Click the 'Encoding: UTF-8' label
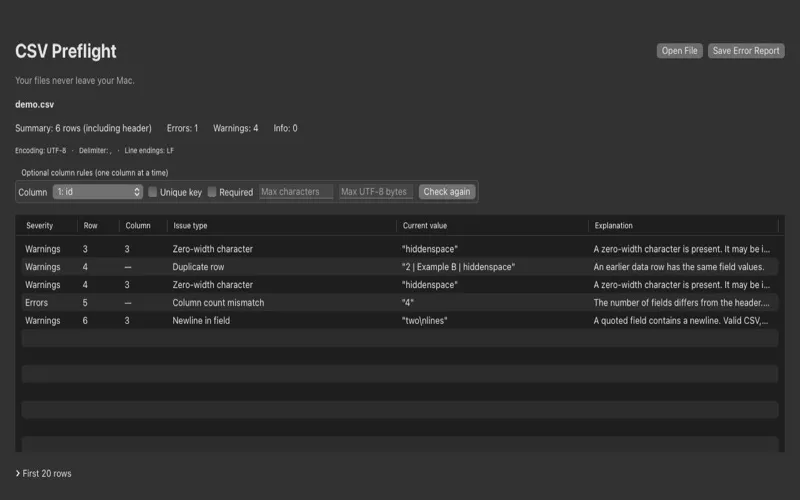Image resolution: width=800 pixels, height=500 pixels. point(40,151)
